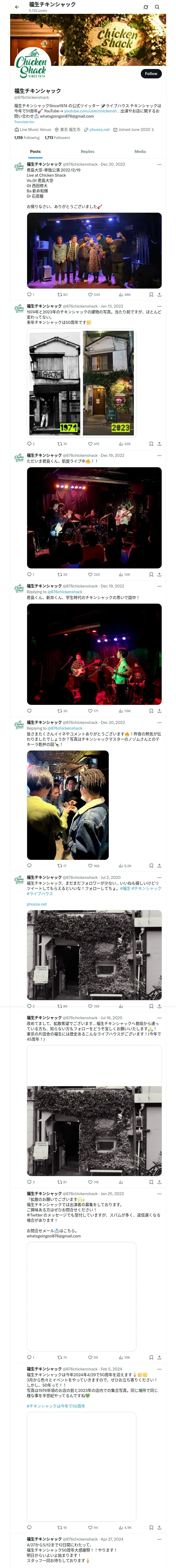Like the post with 126 likes
Screen dimensions: 176x1568
click(93, 1006)
